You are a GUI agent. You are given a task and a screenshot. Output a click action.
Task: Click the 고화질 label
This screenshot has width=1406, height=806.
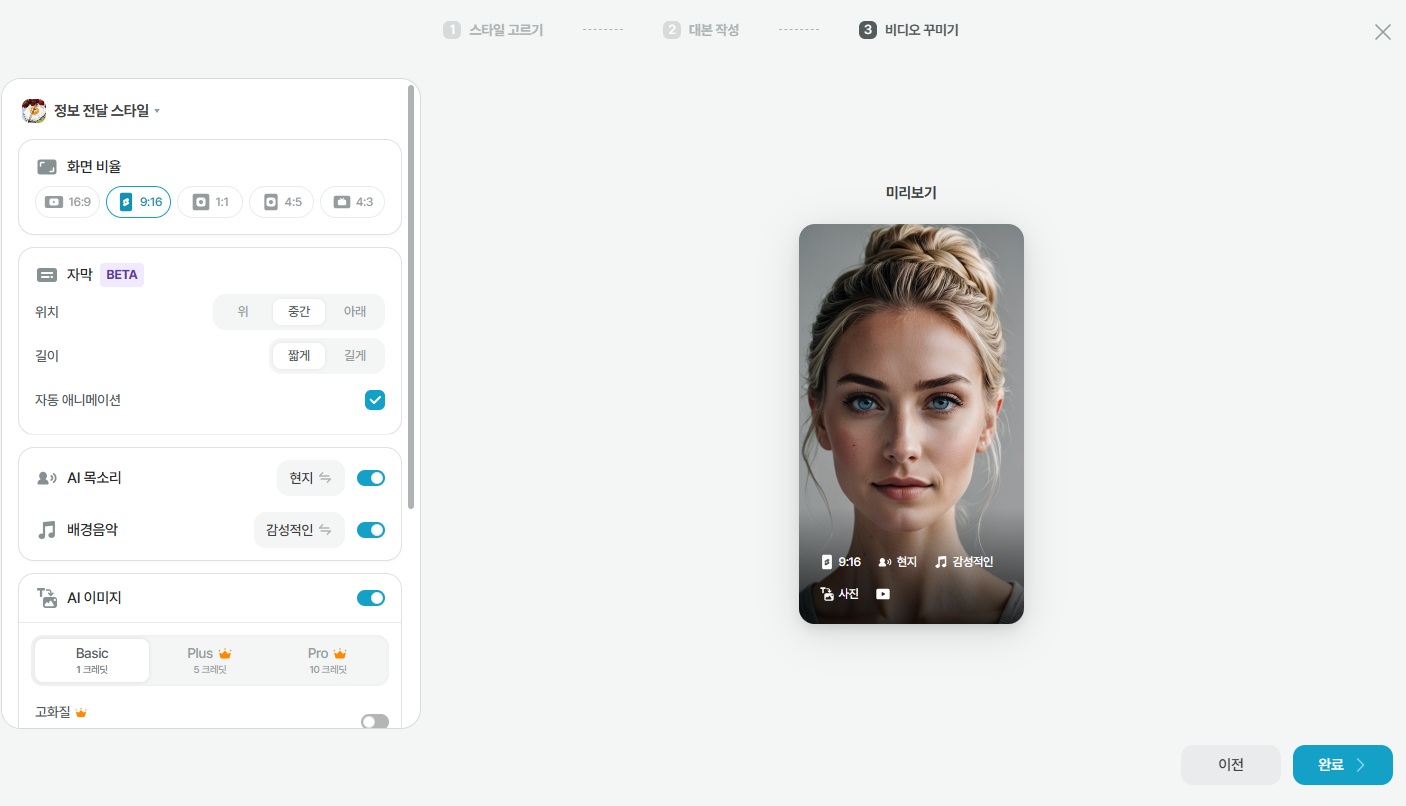pos(53,712)
